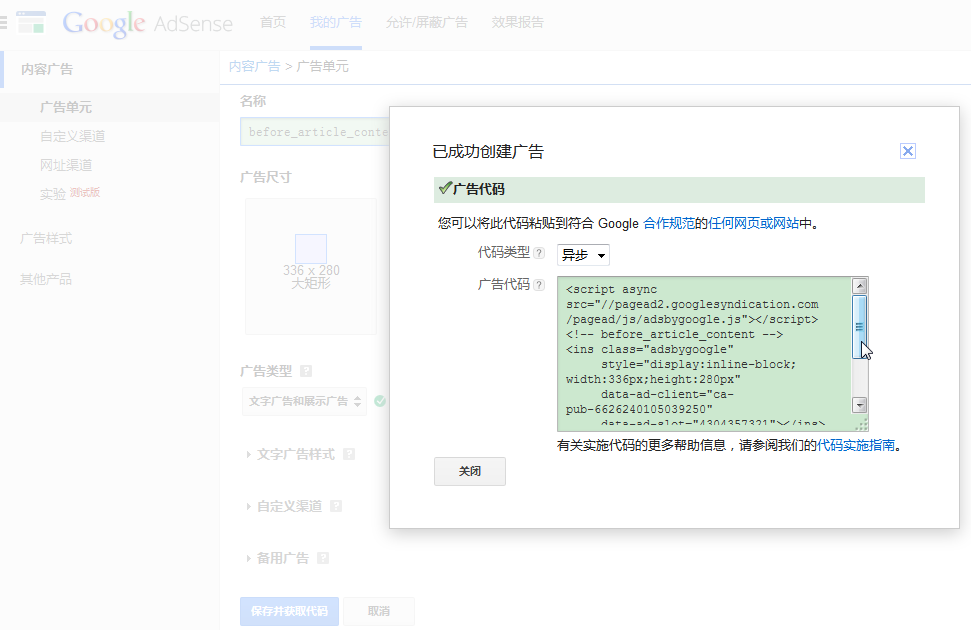Close the ad created dialog with X
Screen dimensions: 971x630
[907, 151]
